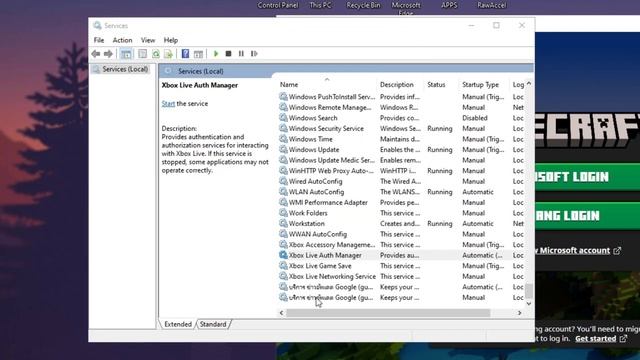Click the vertical scrollbar thumb in services list
The image size is (640, 360).
529,291
